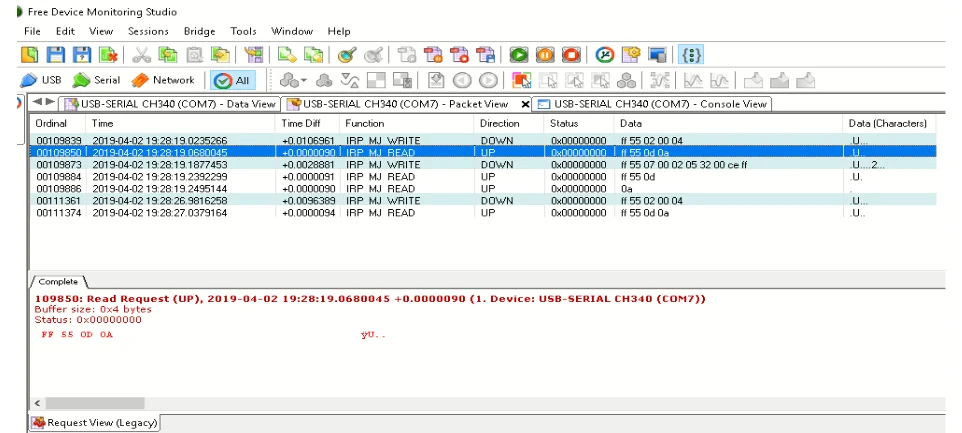
Task: Close the Packet View tab
Action: [x=525, y=105]
